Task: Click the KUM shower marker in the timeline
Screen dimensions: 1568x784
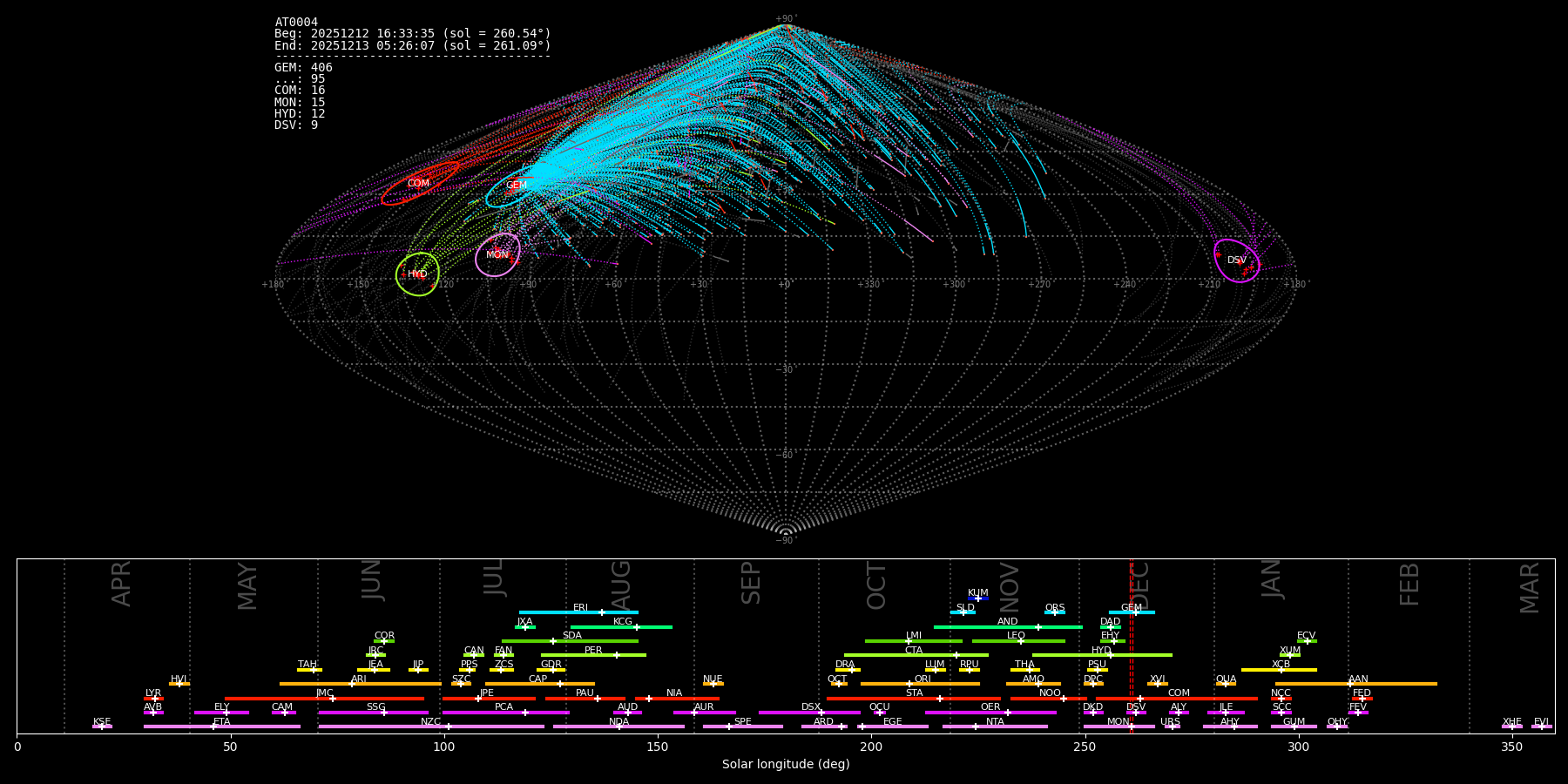Action: pyautogui.click(x=978, y=598)
